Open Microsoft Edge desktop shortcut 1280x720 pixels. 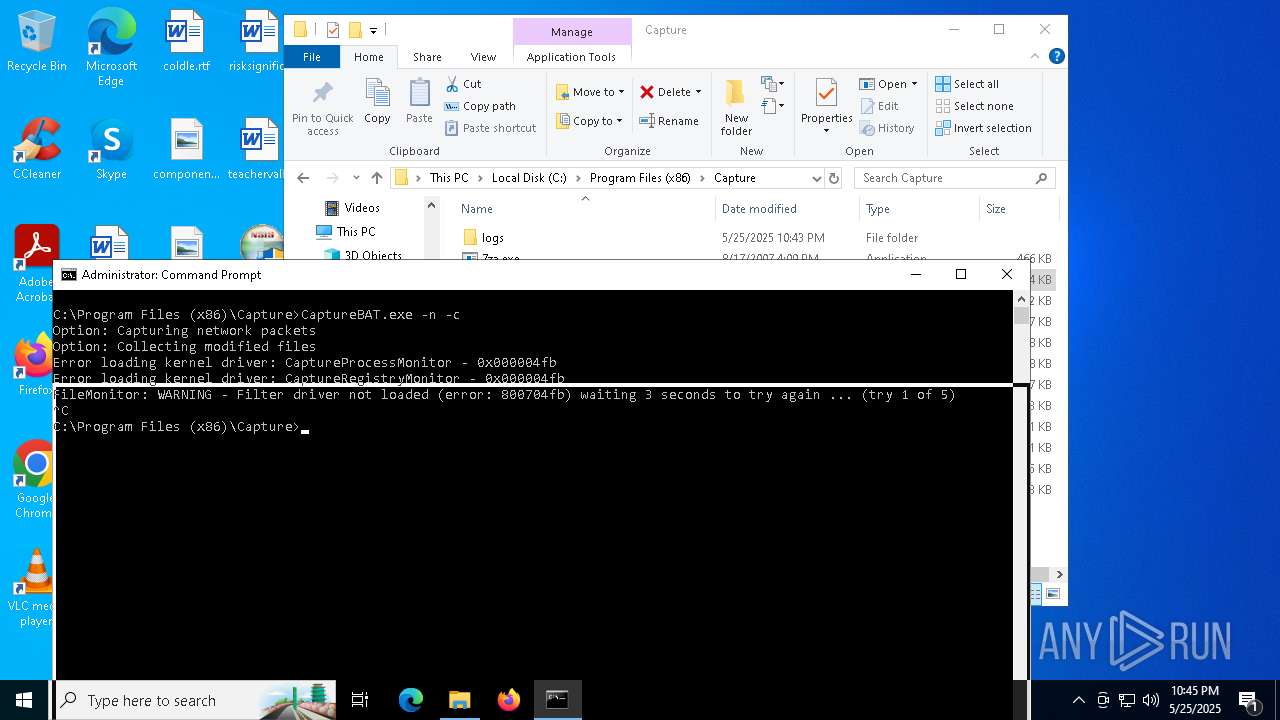click(x=111, y=47)
